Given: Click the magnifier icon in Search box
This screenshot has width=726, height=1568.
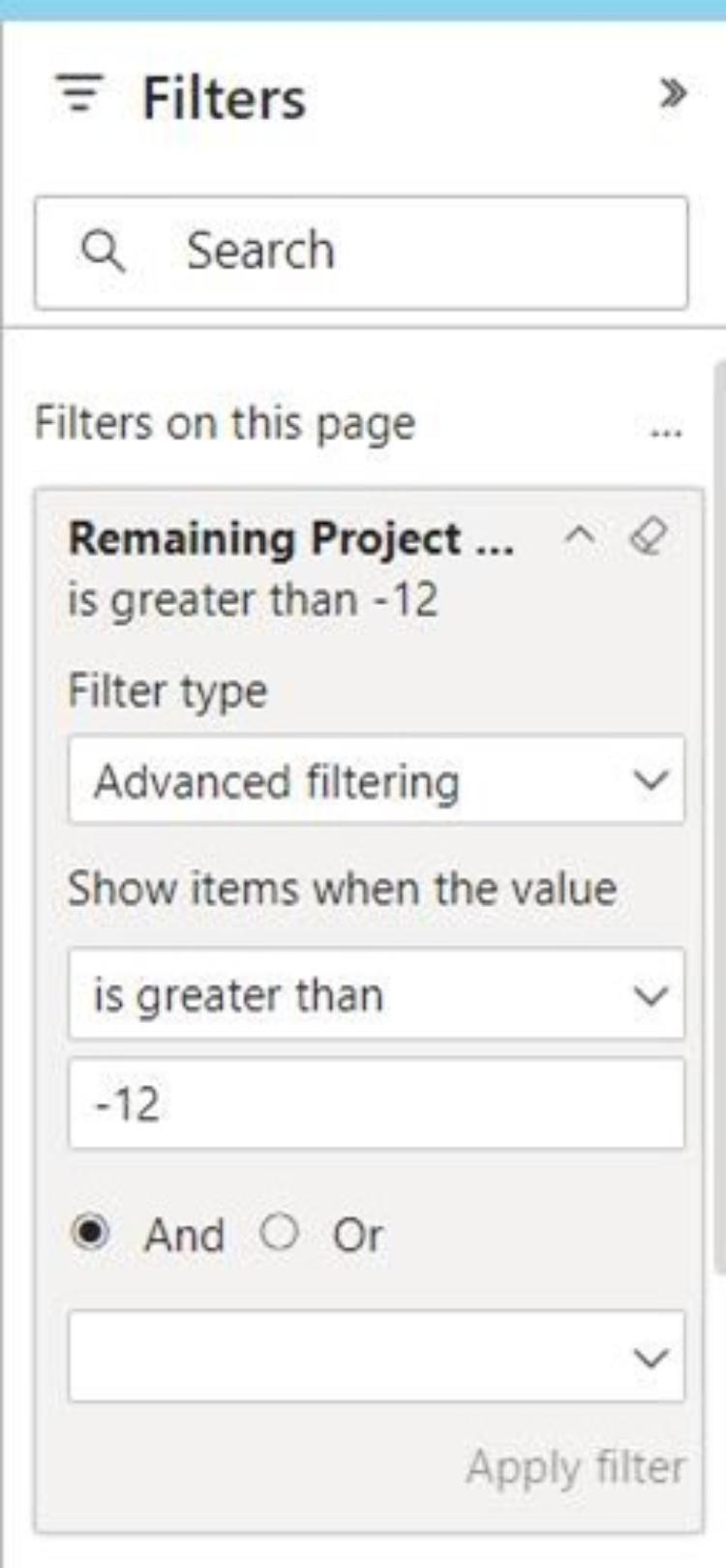Looking at the screenshot, I should click(x=103, y=252).
